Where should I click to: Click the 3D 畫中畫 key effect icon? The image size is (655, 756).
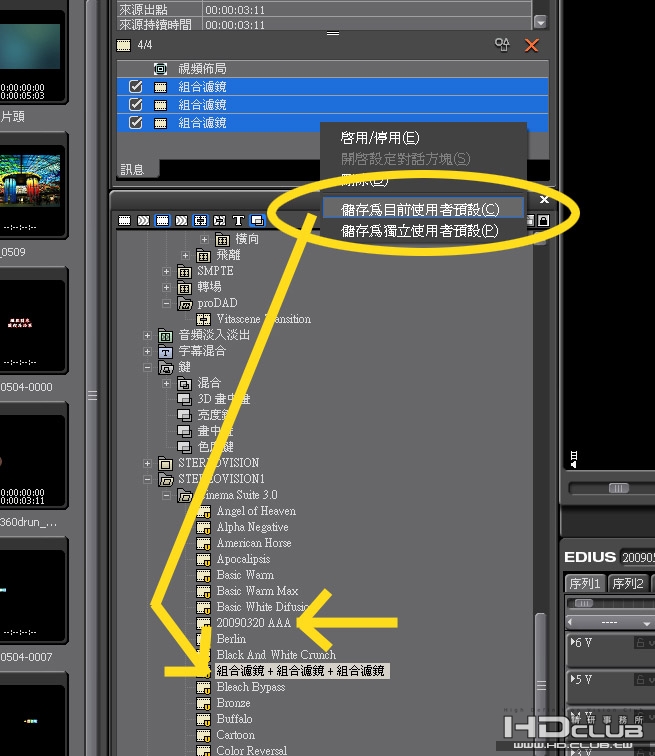185,399
